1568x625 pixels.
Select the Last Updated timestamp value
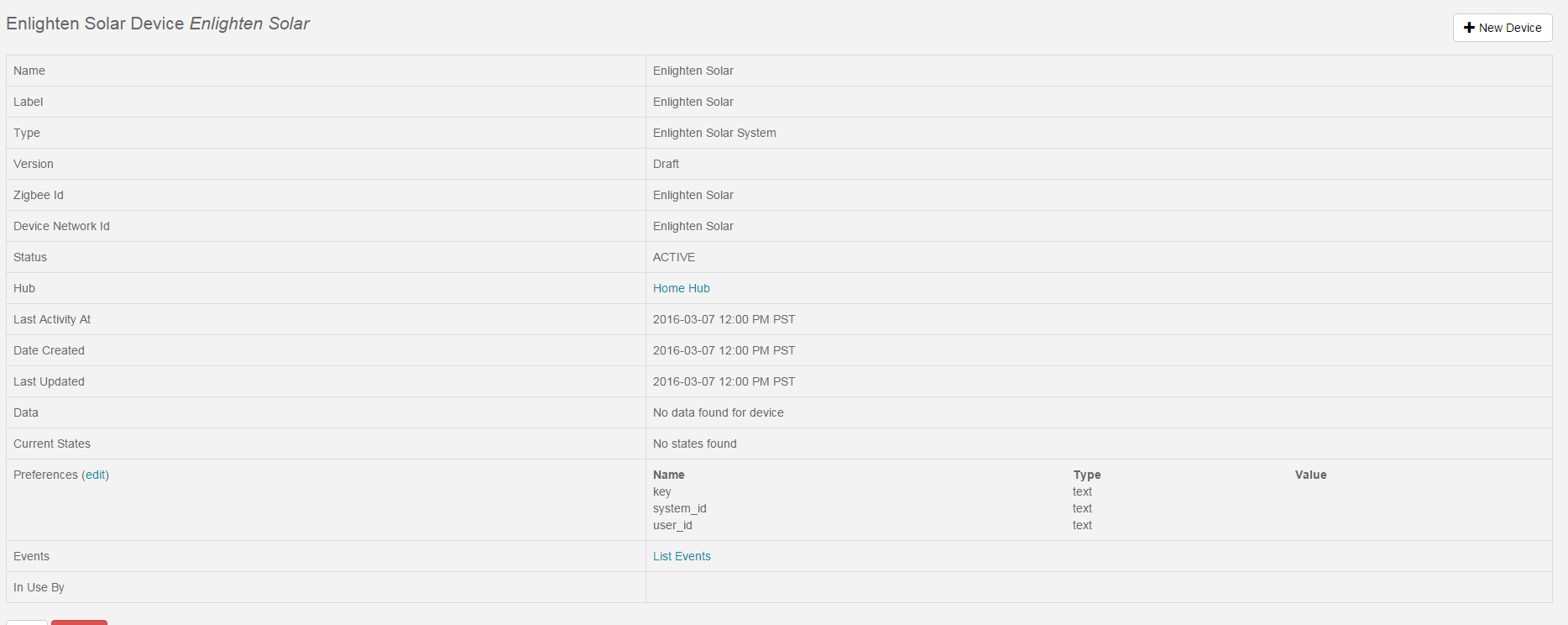(x=724, y=381)
